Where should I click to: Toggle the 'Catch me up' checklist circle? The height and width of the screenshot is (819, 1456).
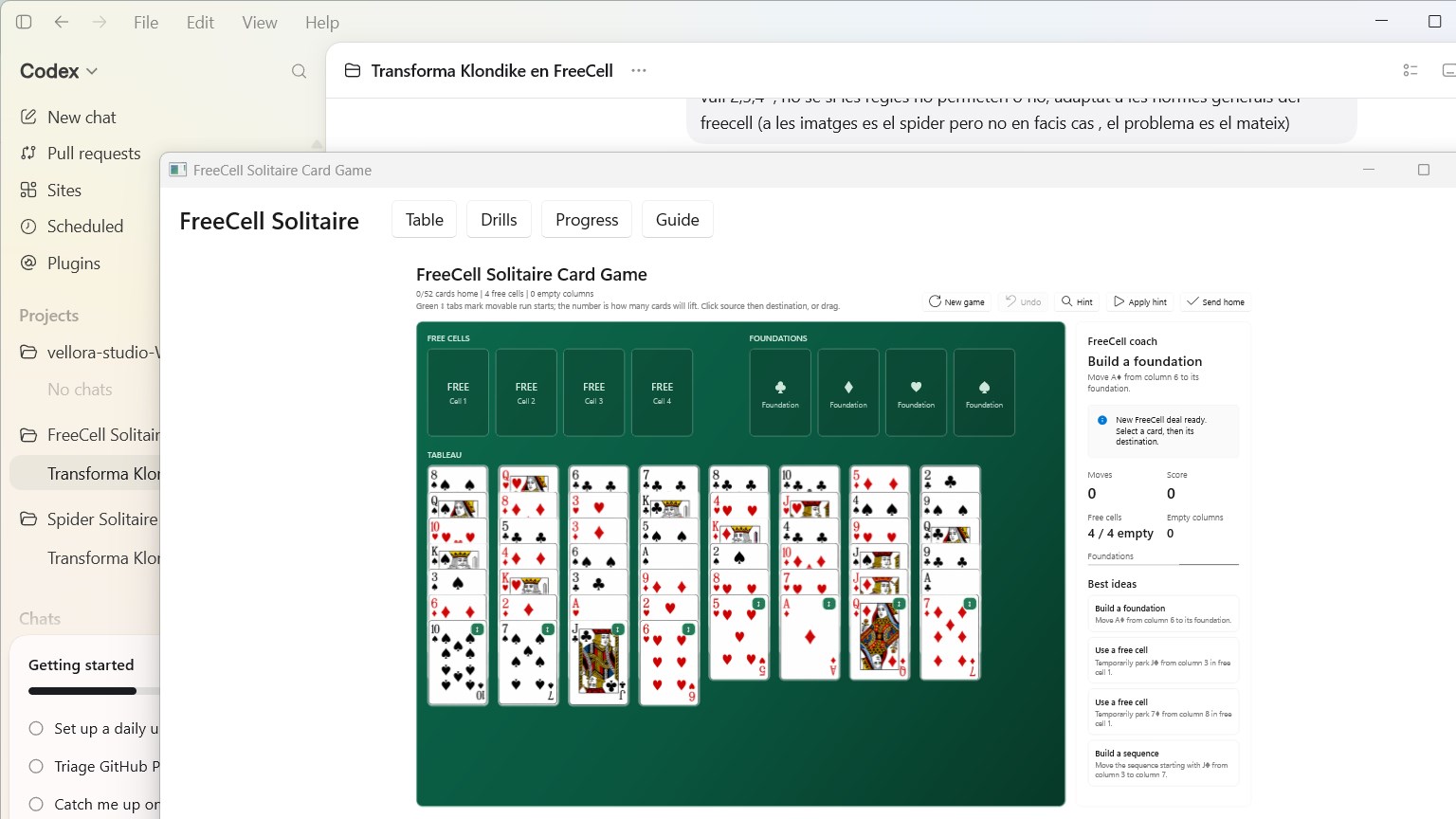point(36,804)
